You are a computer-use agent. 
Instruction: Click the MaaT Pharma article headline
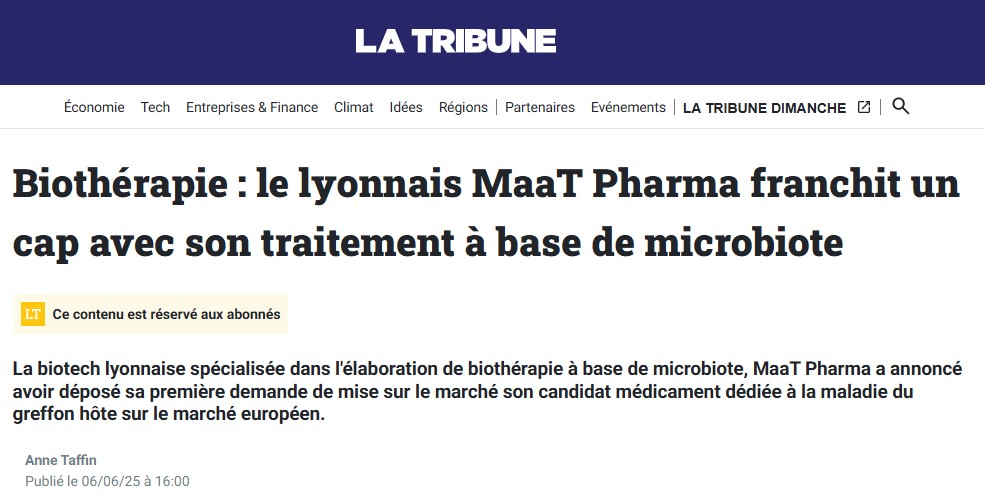pyautogui.click(x=485, y=213)
